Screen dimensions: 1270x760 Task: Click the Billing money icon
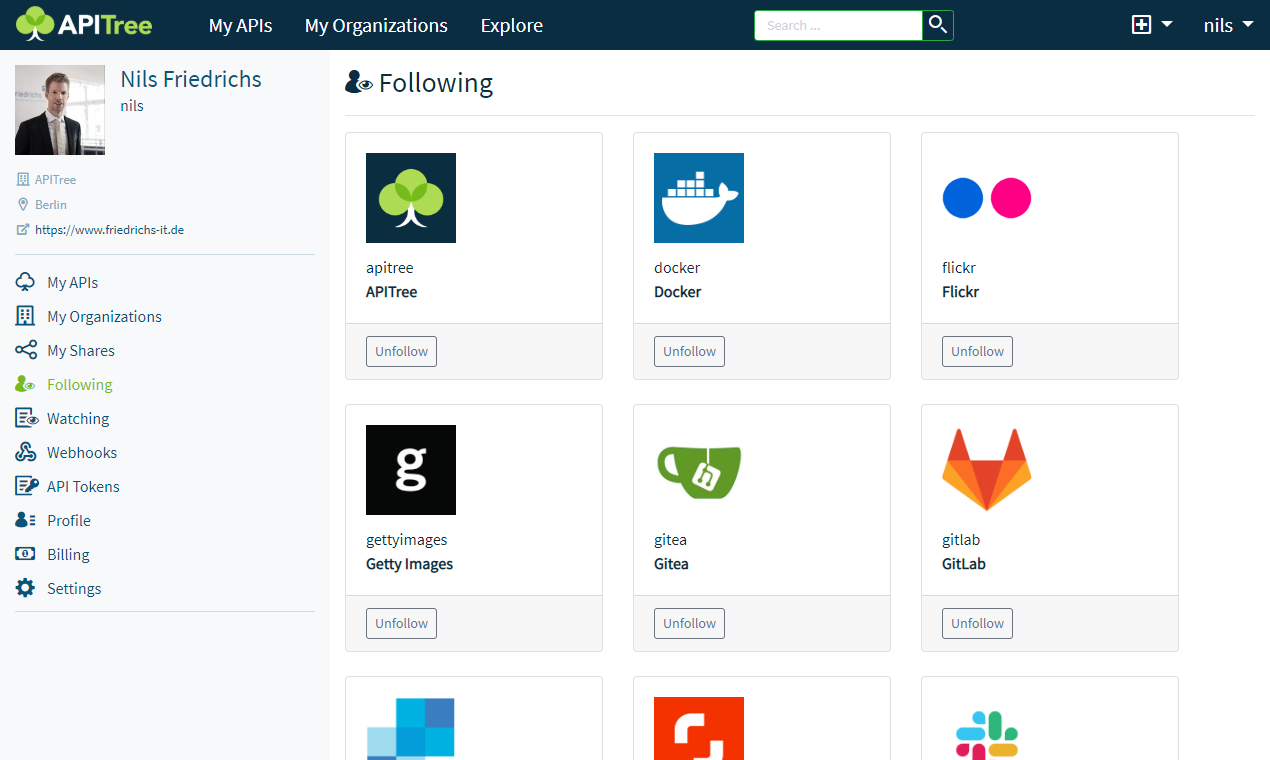coord(26,554)
